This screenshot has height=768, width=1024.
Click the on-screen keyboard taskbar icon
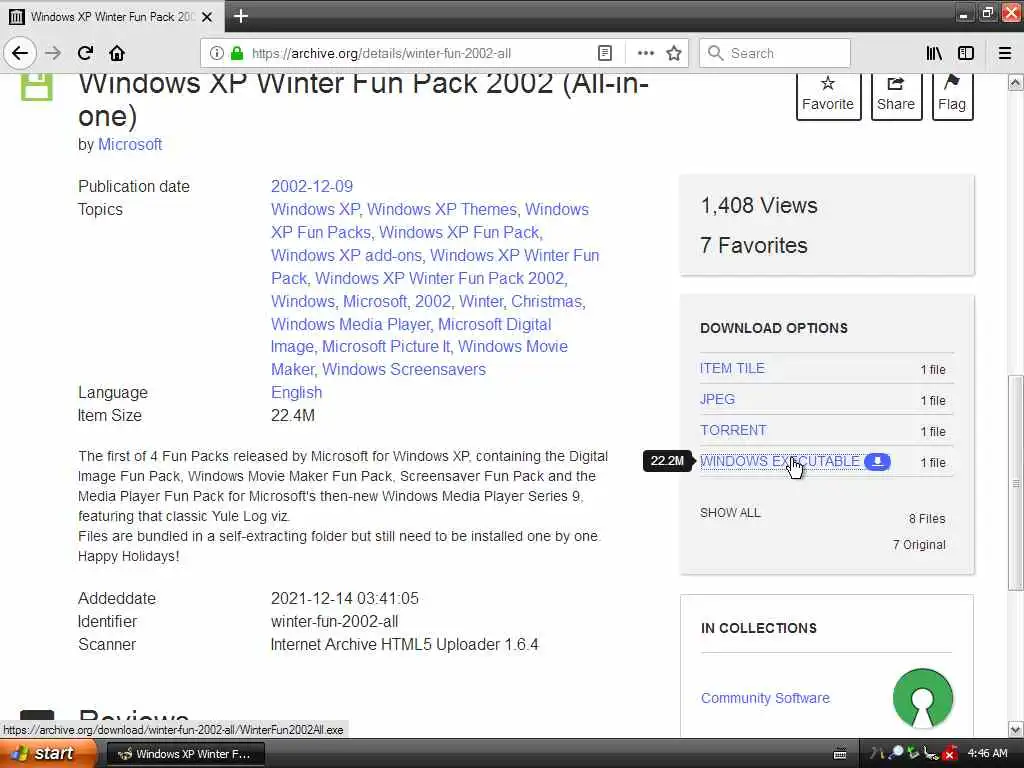840,754
